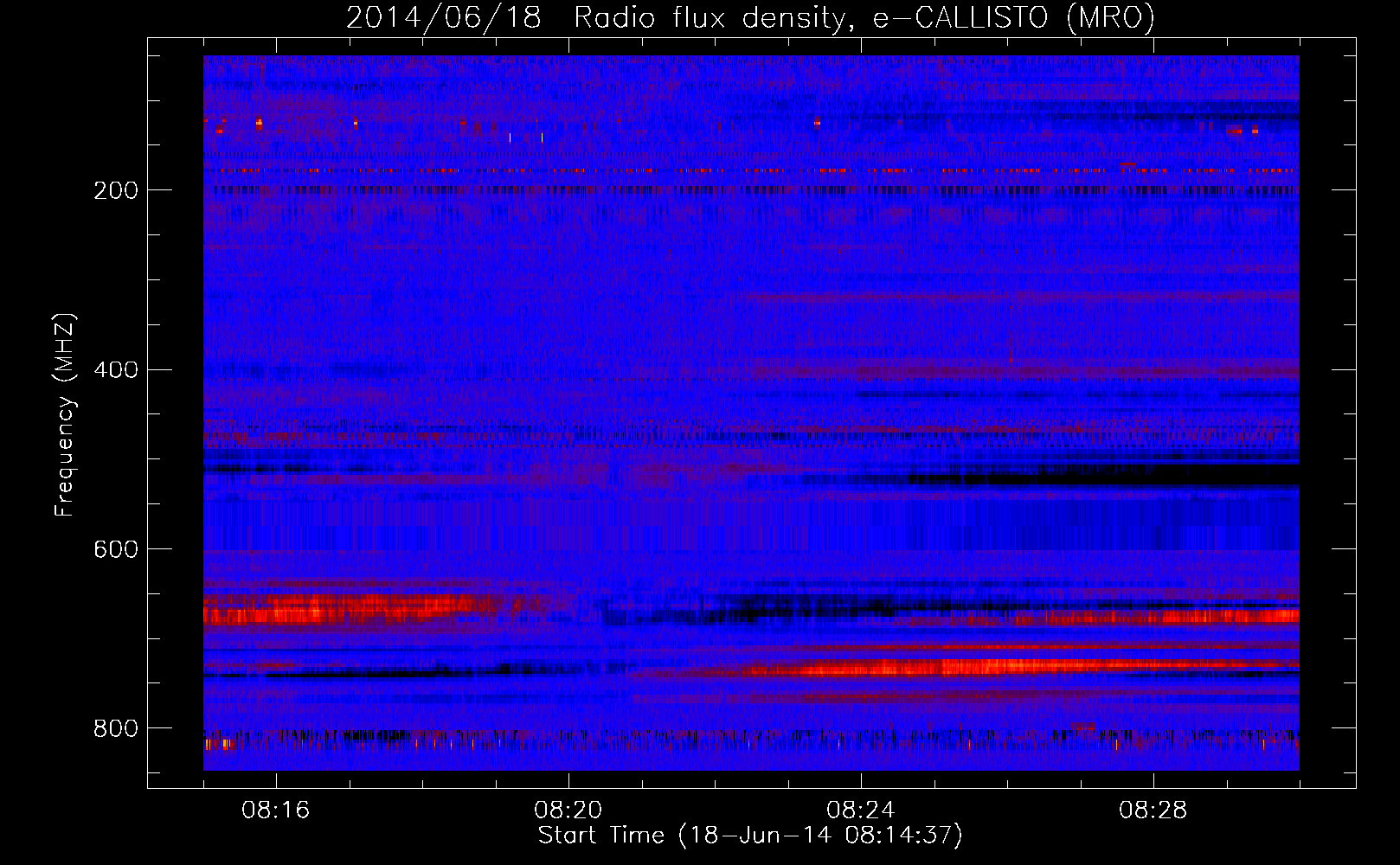Click the plot title "Radio flux density, e-CALLISTO (MRO)"
Screen dimensions: 1400x865
(x=864, y=17)
